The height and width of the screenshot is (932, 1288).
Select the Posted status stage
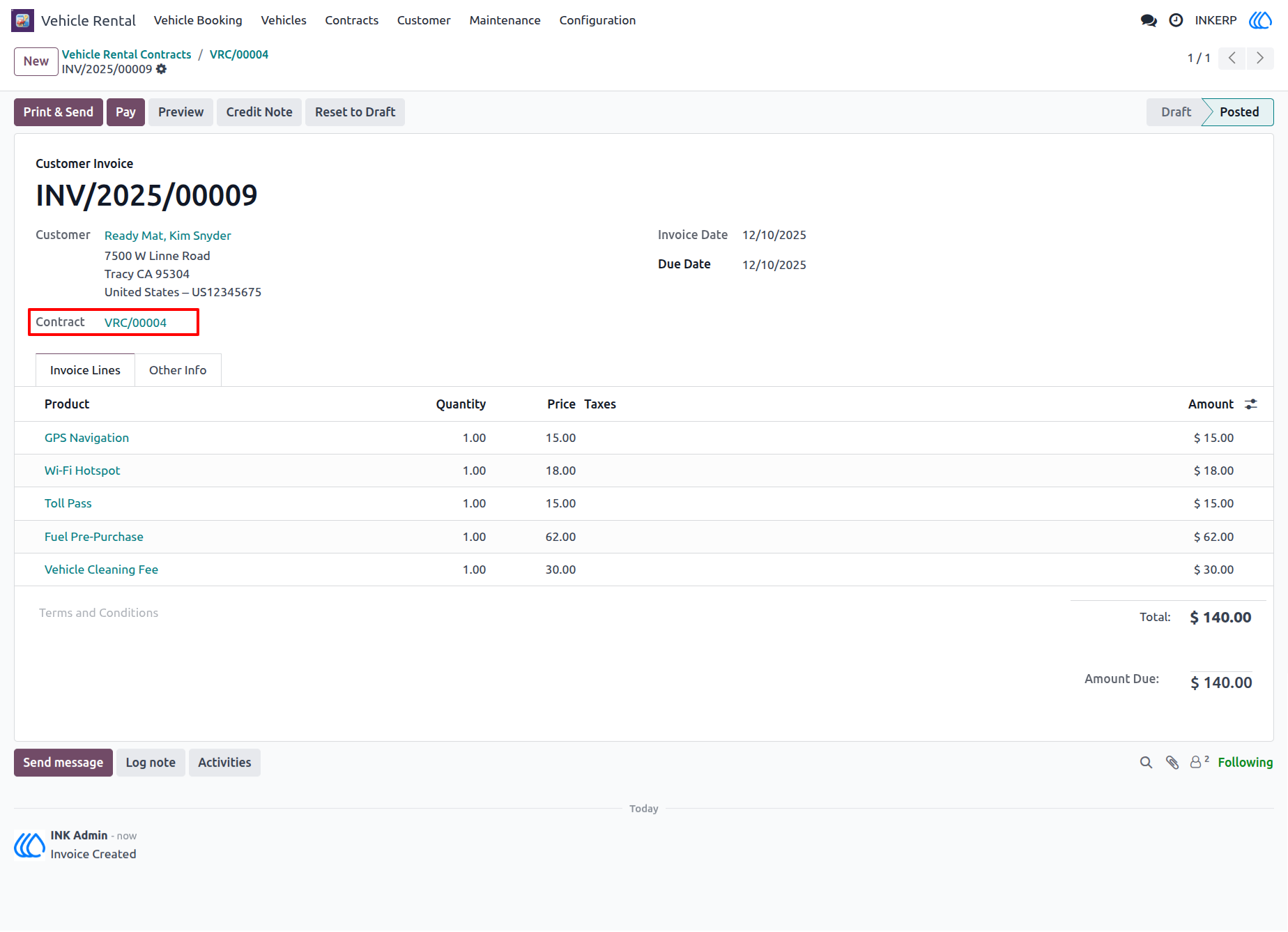[x=1239, y=112]
